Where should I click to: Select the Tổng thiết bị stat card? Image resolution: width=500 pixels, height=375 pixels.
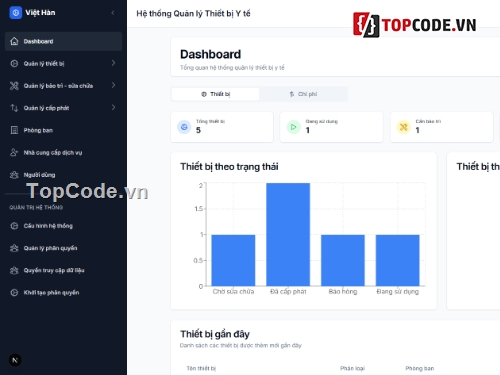point(222,127)
